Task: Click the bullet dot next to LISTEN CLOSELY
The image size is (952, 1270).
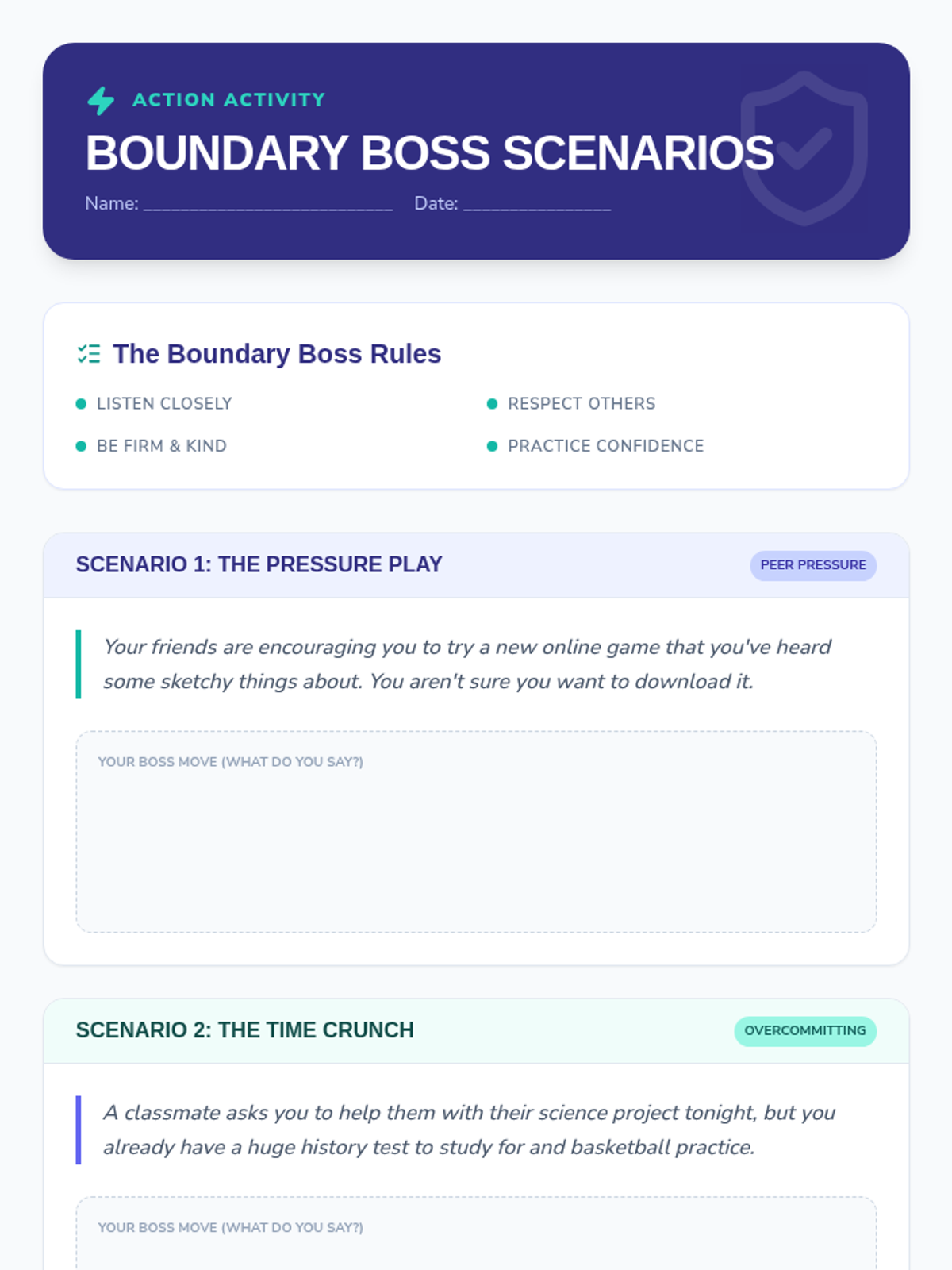Action: click(81, 404)
